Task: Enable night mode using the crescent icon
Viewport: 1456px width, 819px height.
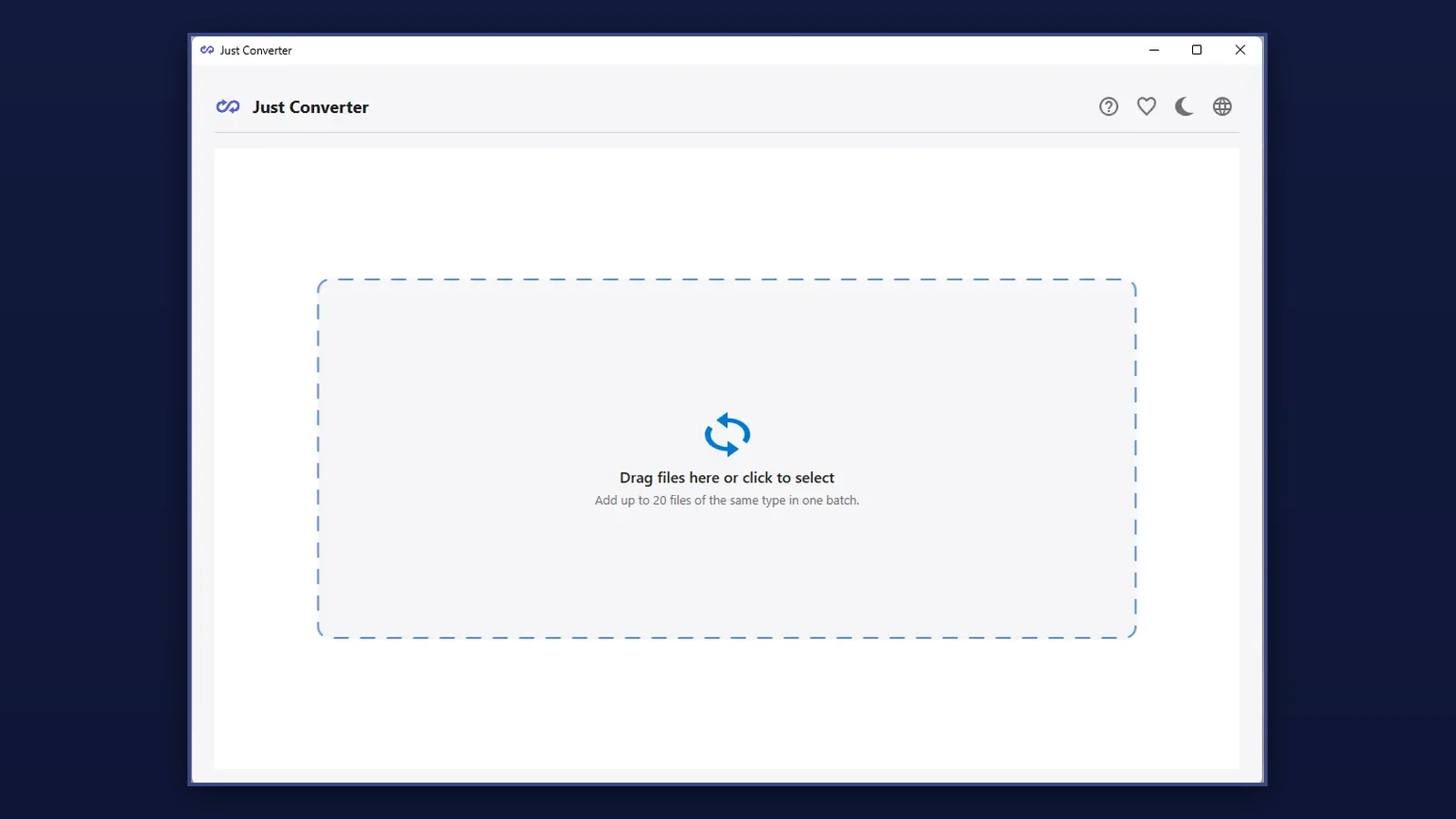Action: coord(1184,106)
